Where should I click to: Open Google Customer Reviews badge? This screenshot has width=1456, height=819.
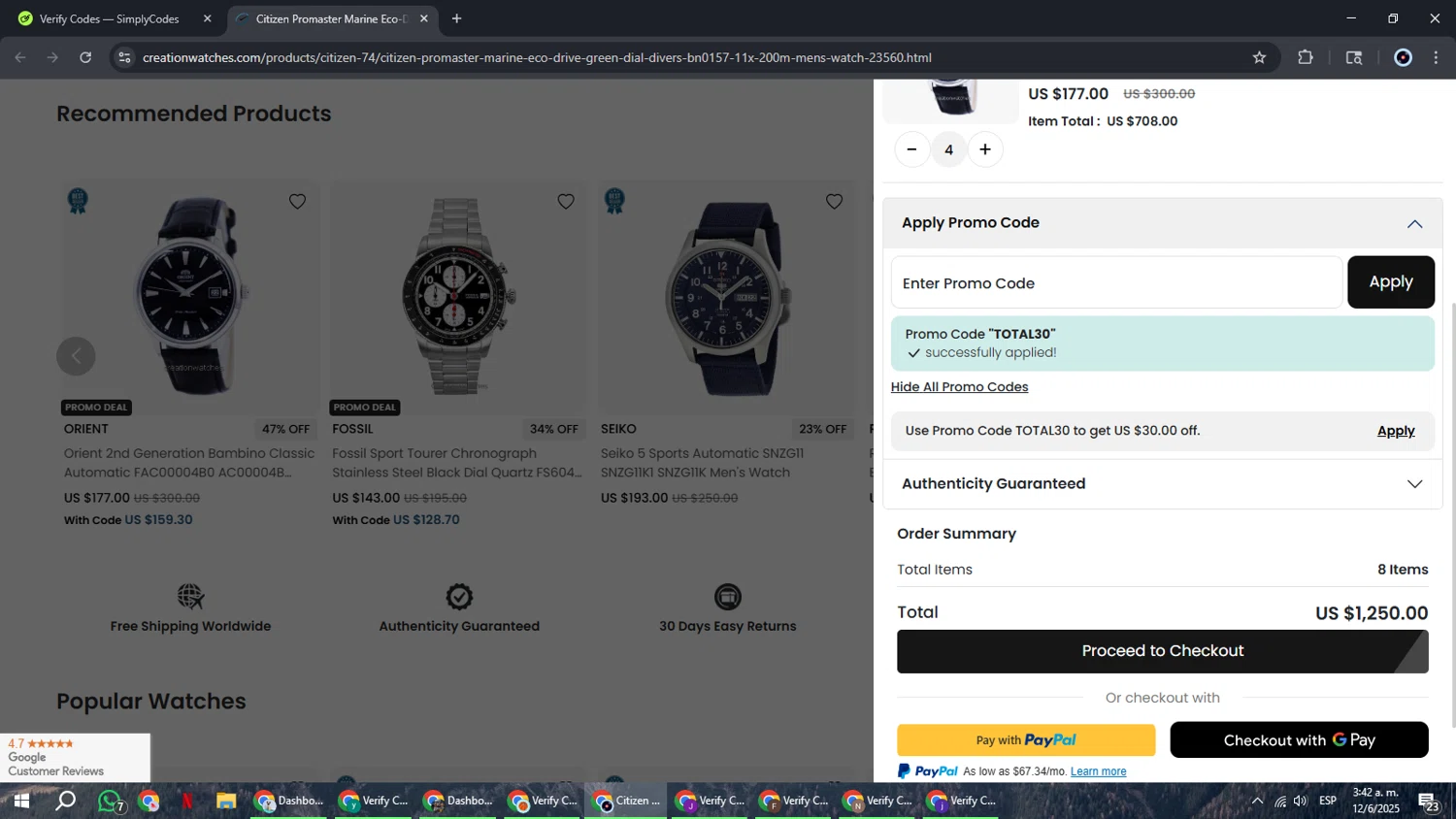tap(75, 757)
